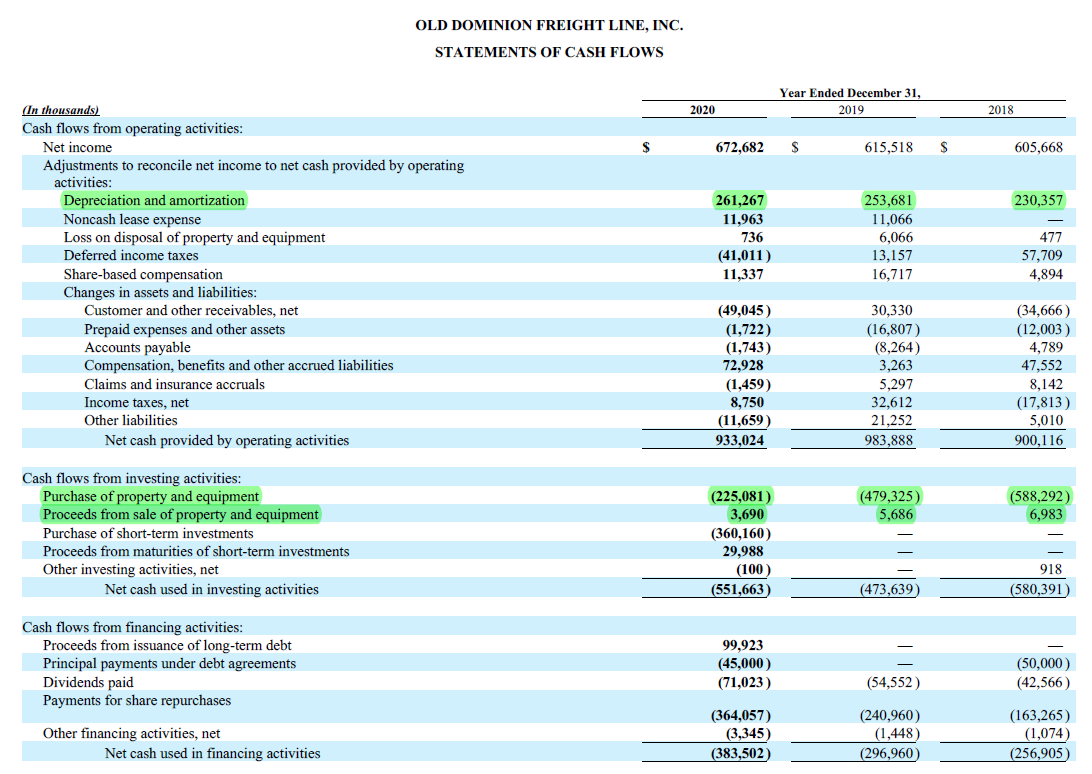Click 'Dividends paid' row label
Image resolution: width=1092 pixels, height=774 pixels.
88,683
